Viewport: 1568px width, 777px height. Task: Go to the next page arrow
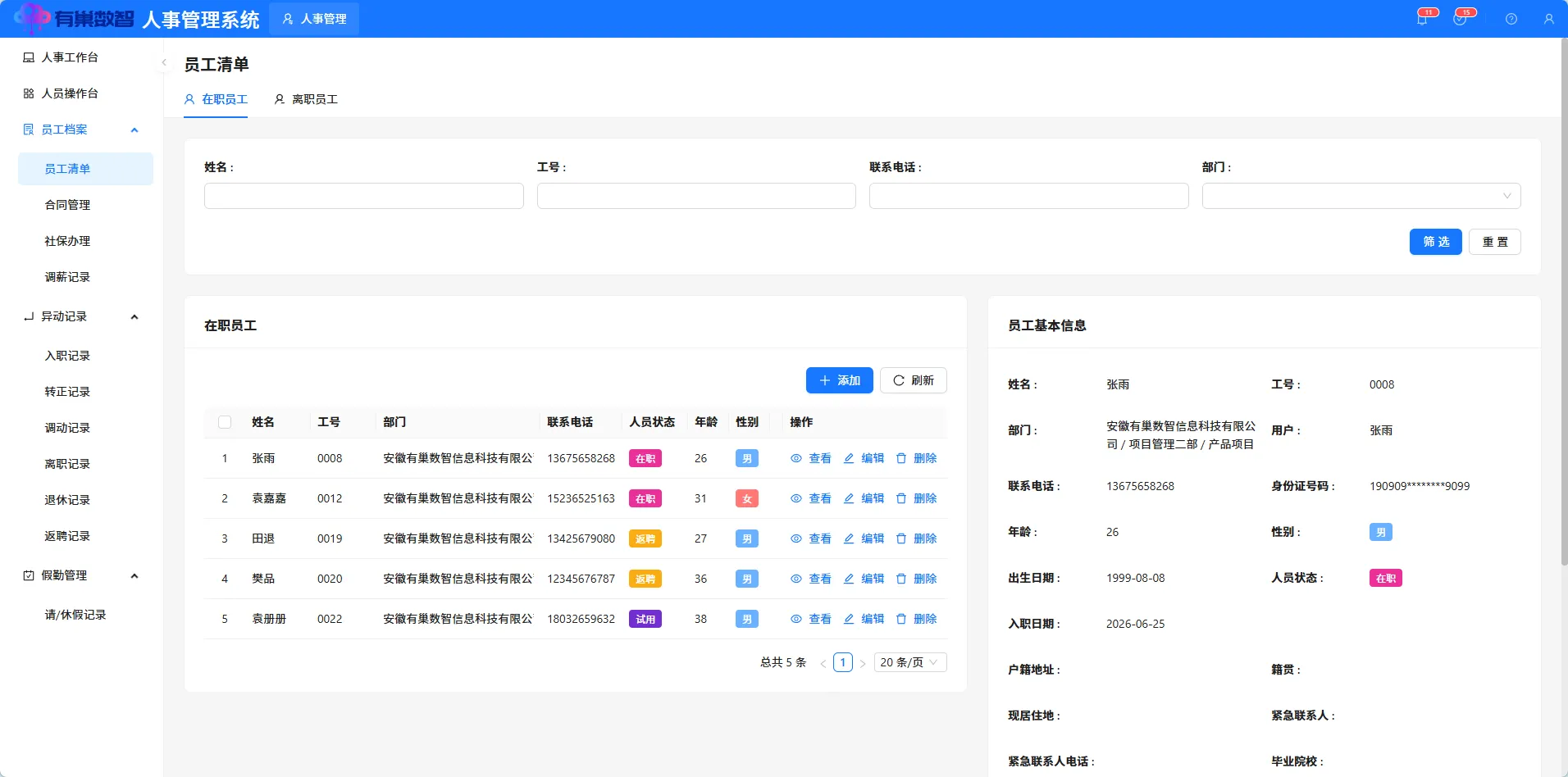click(863, 663)
